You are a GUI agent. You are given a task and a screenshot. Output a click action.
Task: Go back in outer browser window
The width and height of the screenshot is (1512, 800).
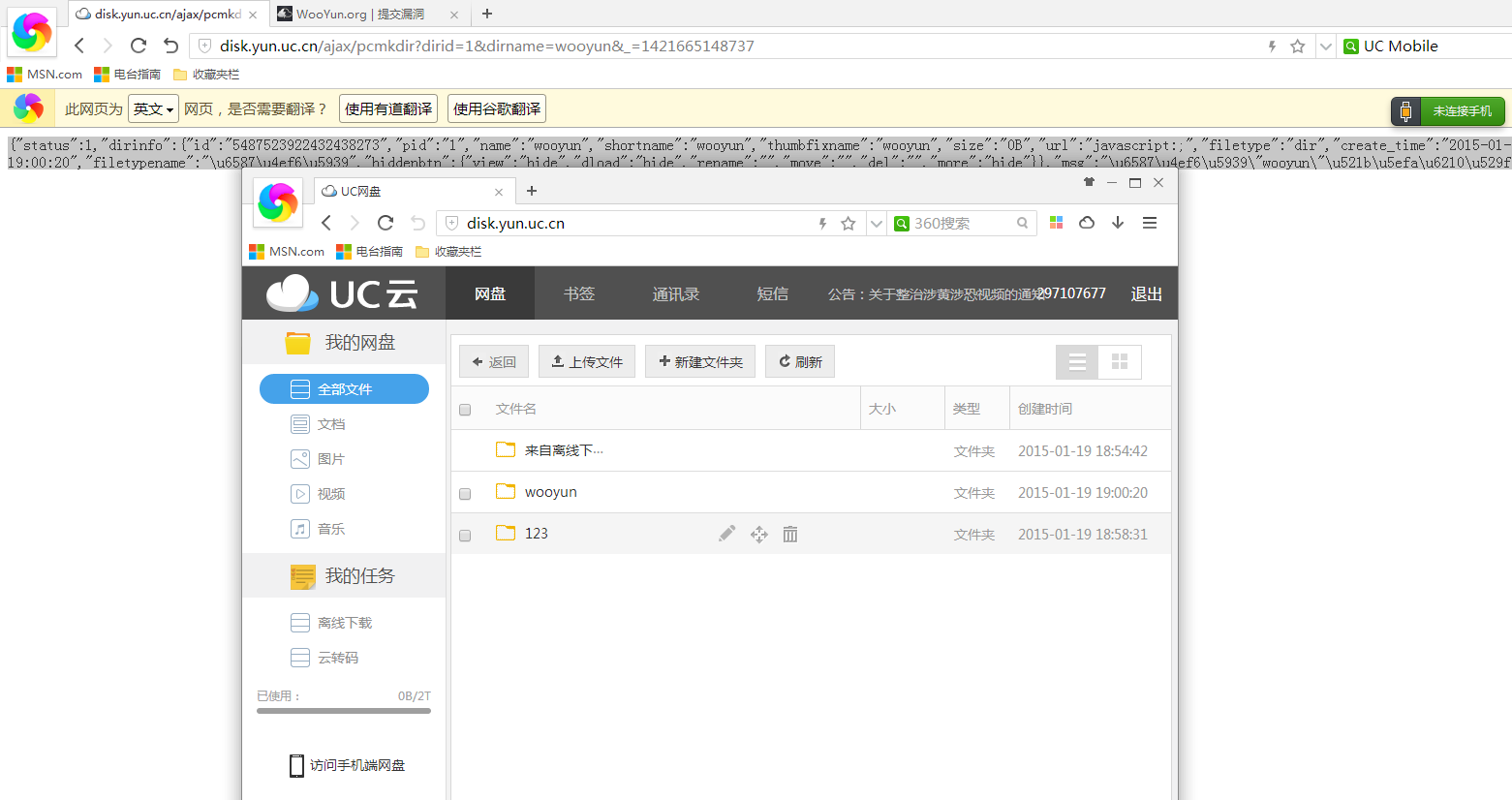point(79,46)
